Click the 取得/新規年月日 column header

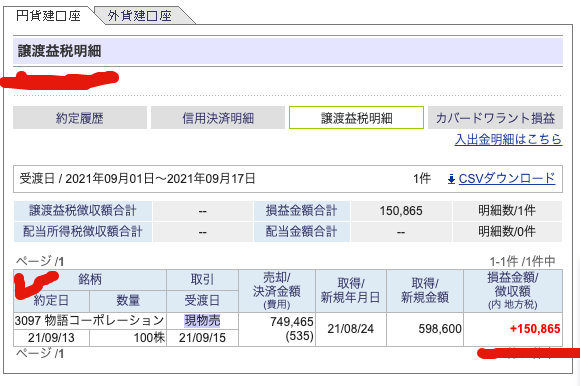coord(351,291)
